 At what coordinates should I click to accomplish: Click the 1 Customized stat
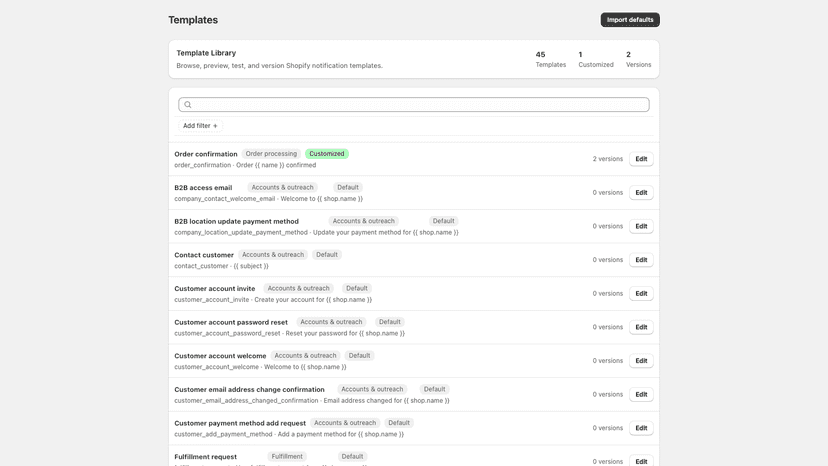click(596, 59)
